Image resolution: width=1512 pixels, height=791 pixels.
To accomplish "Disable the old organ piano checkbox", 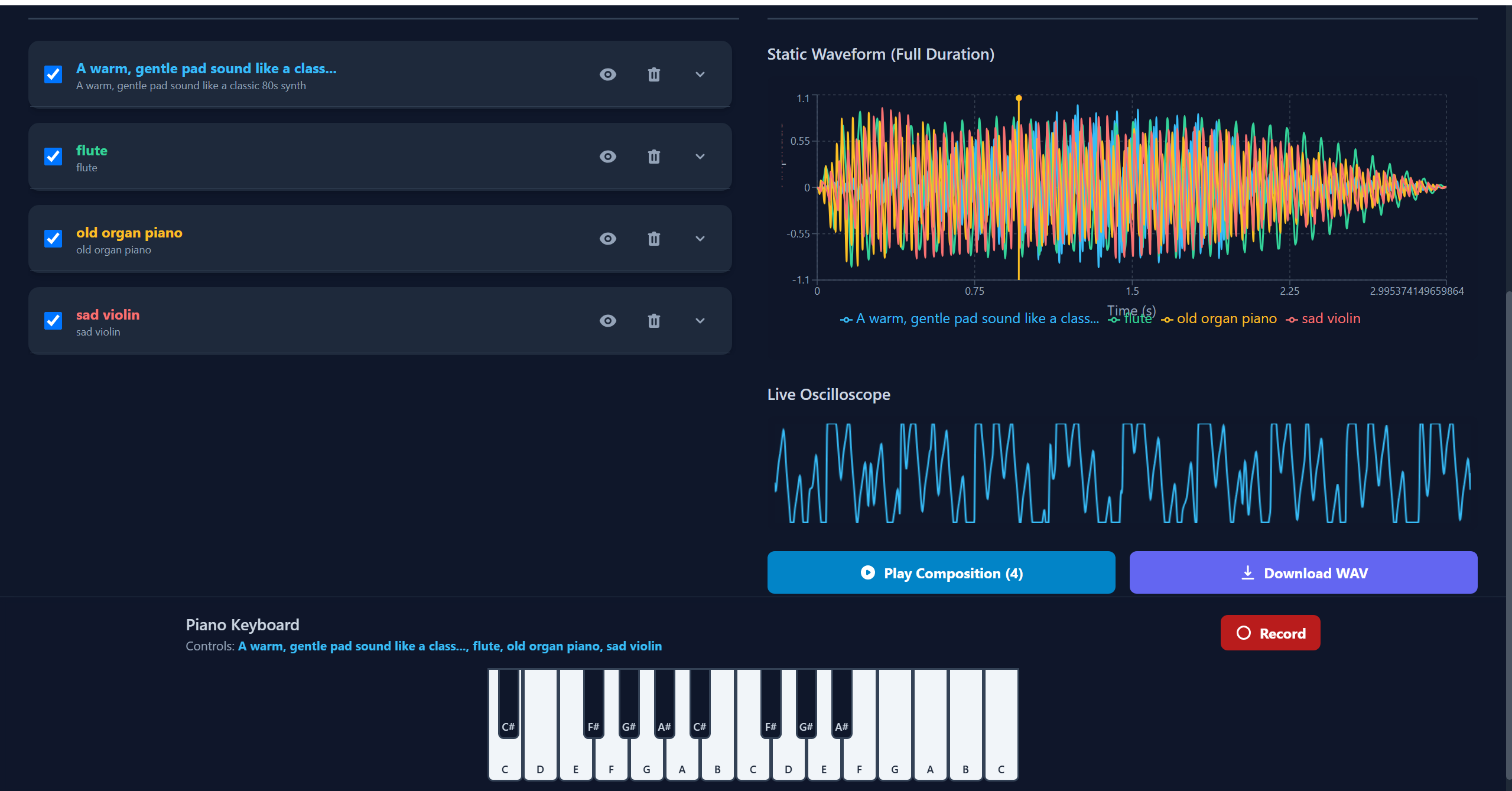I will point(53,239).
